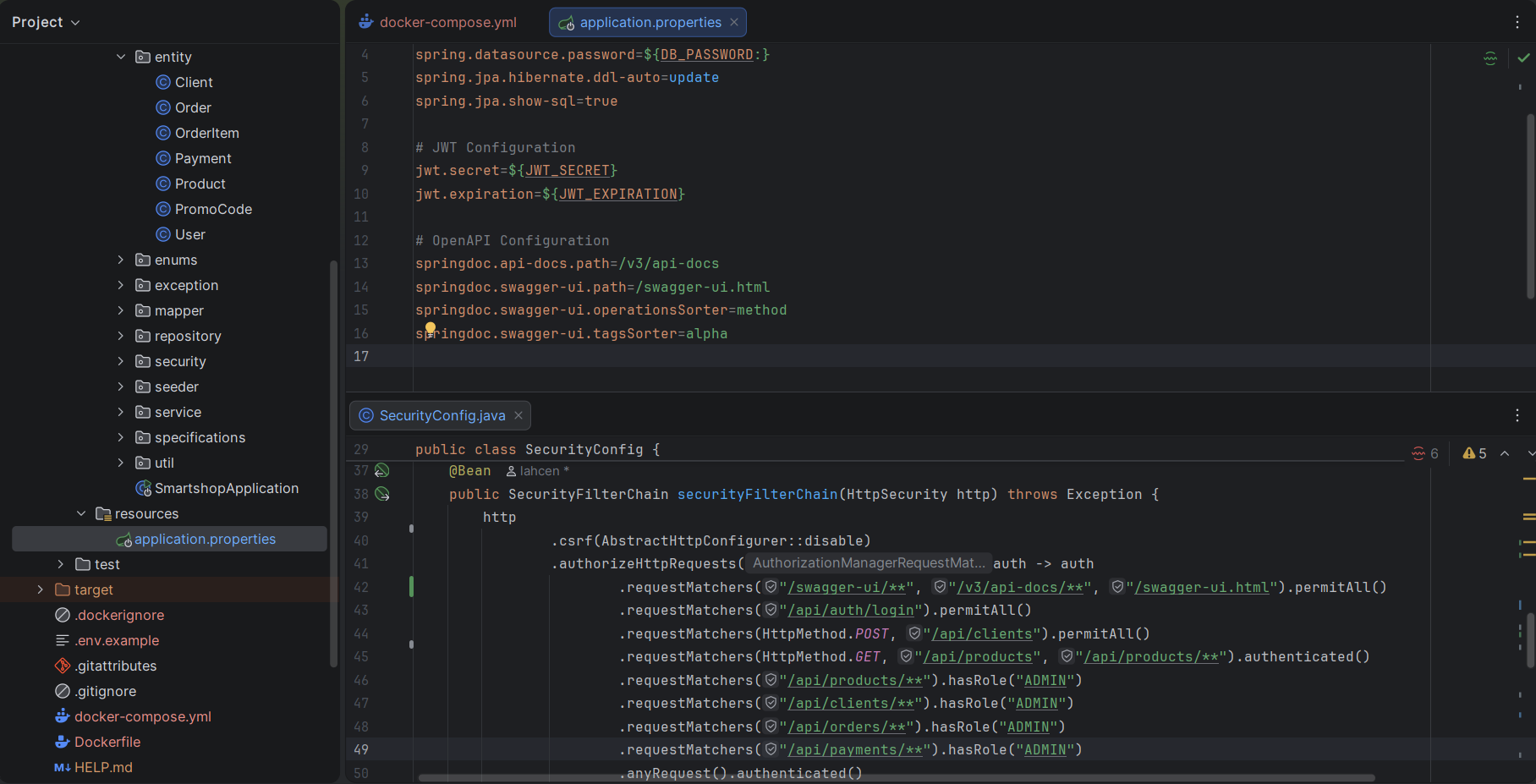Close the application.properties tab

pos(734,22)
